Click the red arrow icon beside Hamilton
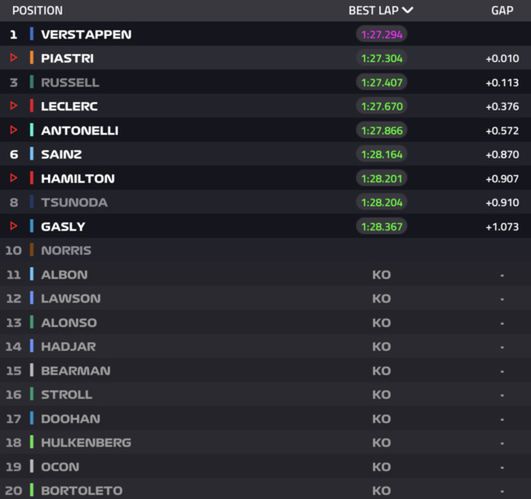This screenshot has height=499, width=531. pos(14,178)
